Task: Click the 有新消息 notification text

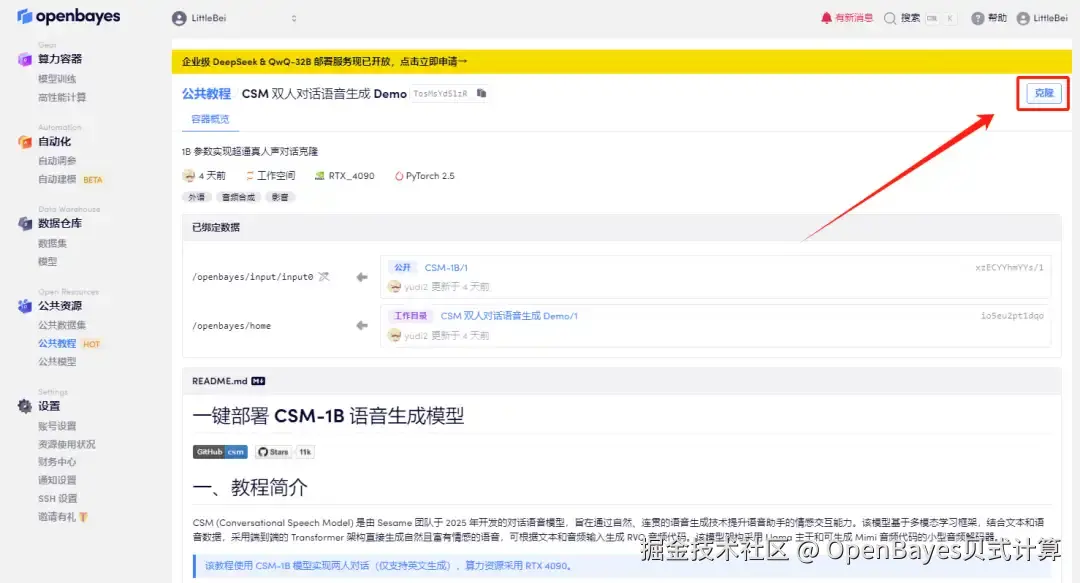Action: [x=854, y=18]
